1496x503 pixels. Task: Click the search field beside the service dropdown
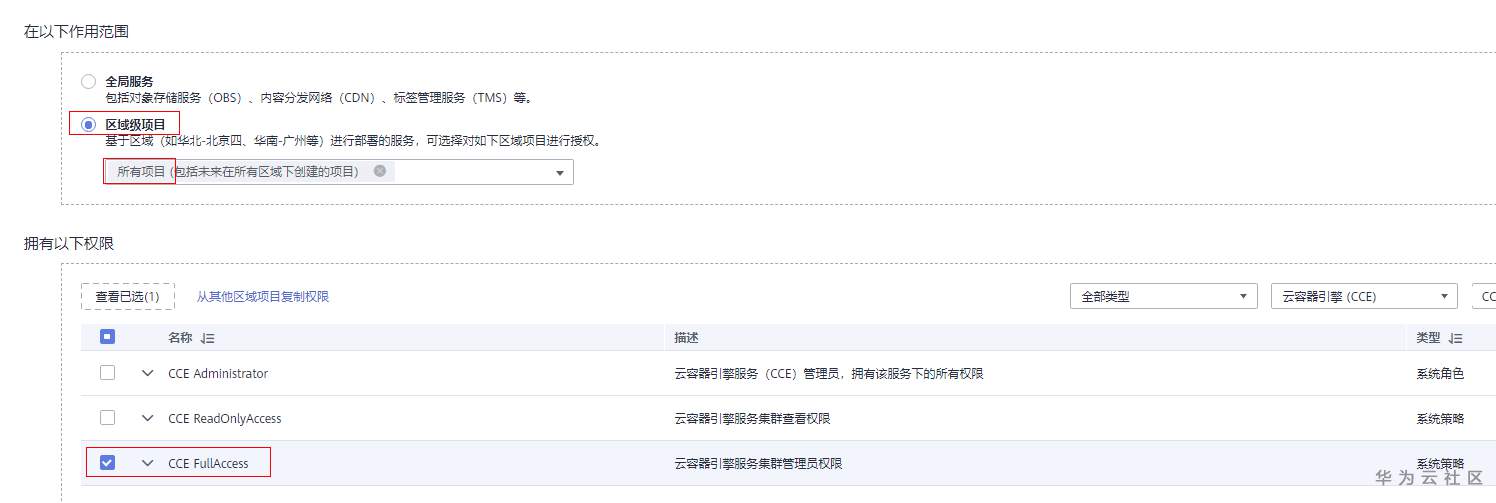point(1484,296)
